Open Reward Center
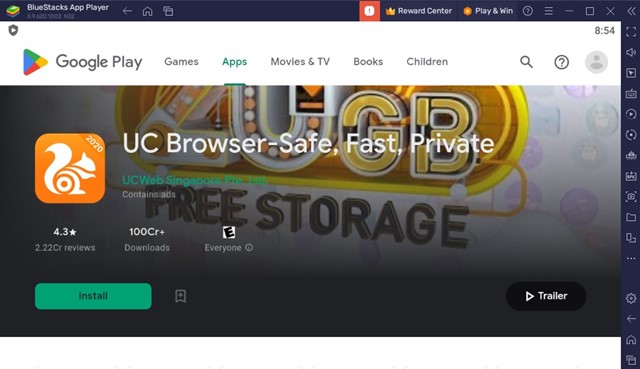Image resolution: width=640 pixels, height=369 pixels. point(419,11)
